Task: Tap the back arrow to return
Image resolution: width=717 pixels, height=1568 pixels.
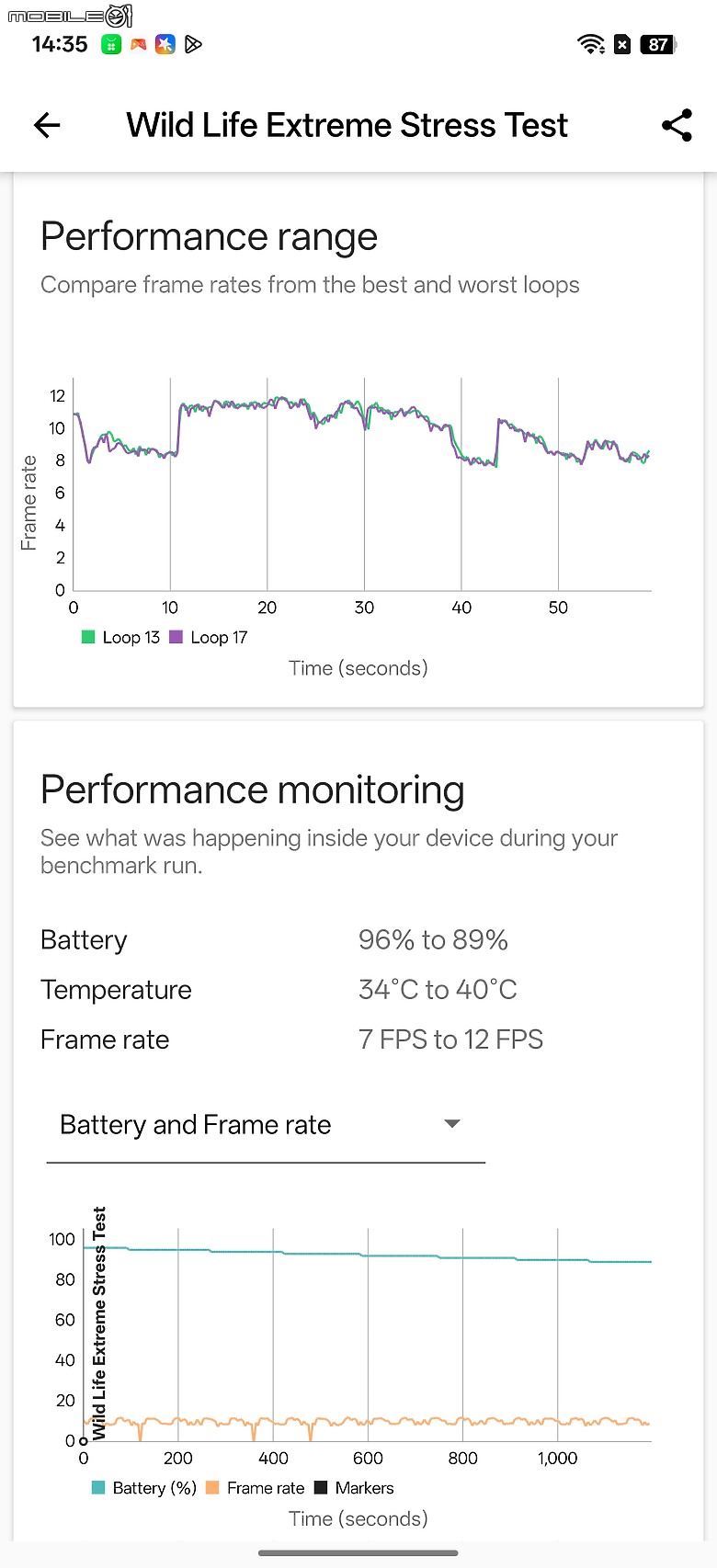Action: 46,125
